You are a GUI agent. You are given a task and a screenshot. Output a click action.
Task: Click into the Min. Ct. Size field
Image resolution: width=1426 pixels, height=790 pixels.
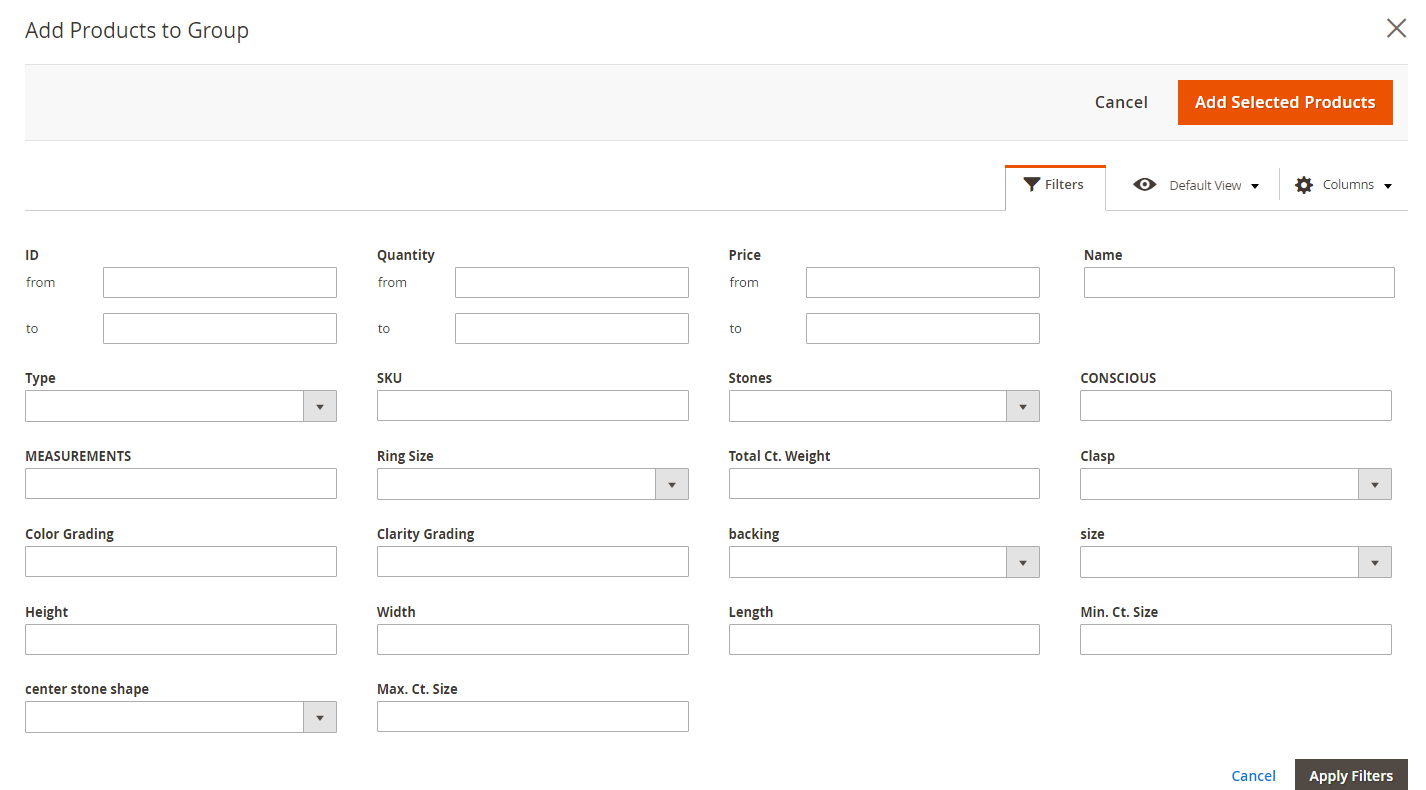pos(1236,639)
